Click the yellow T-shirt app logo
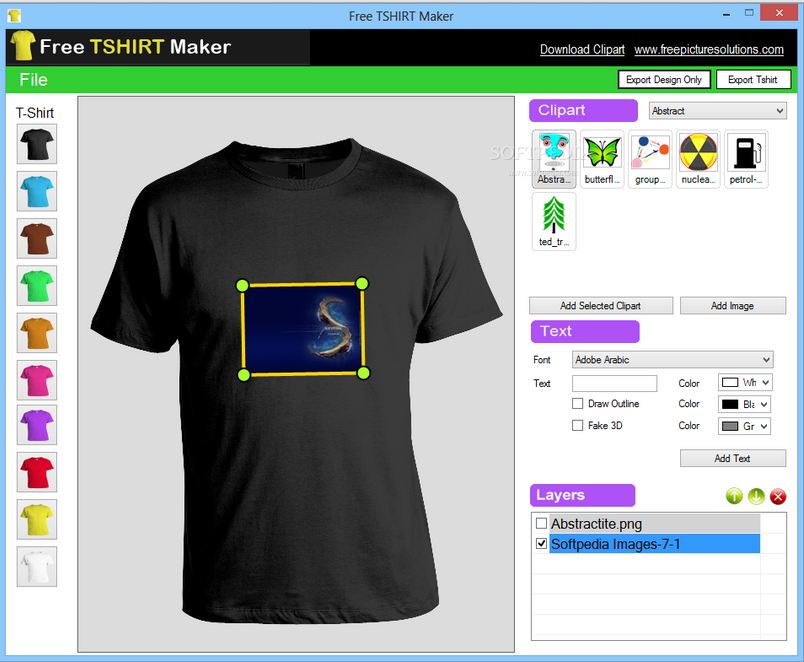 [x=22, y=46]
